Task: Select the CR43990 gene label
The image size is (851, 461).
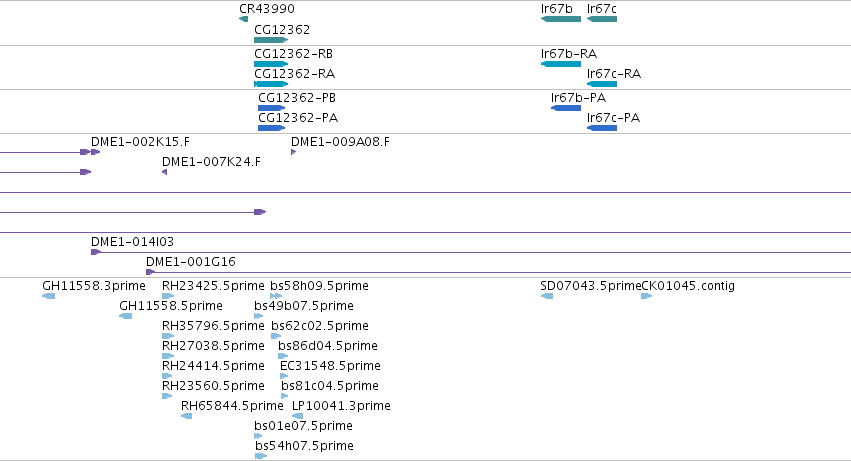Action: pyautogui.click(x=267, y=9)
